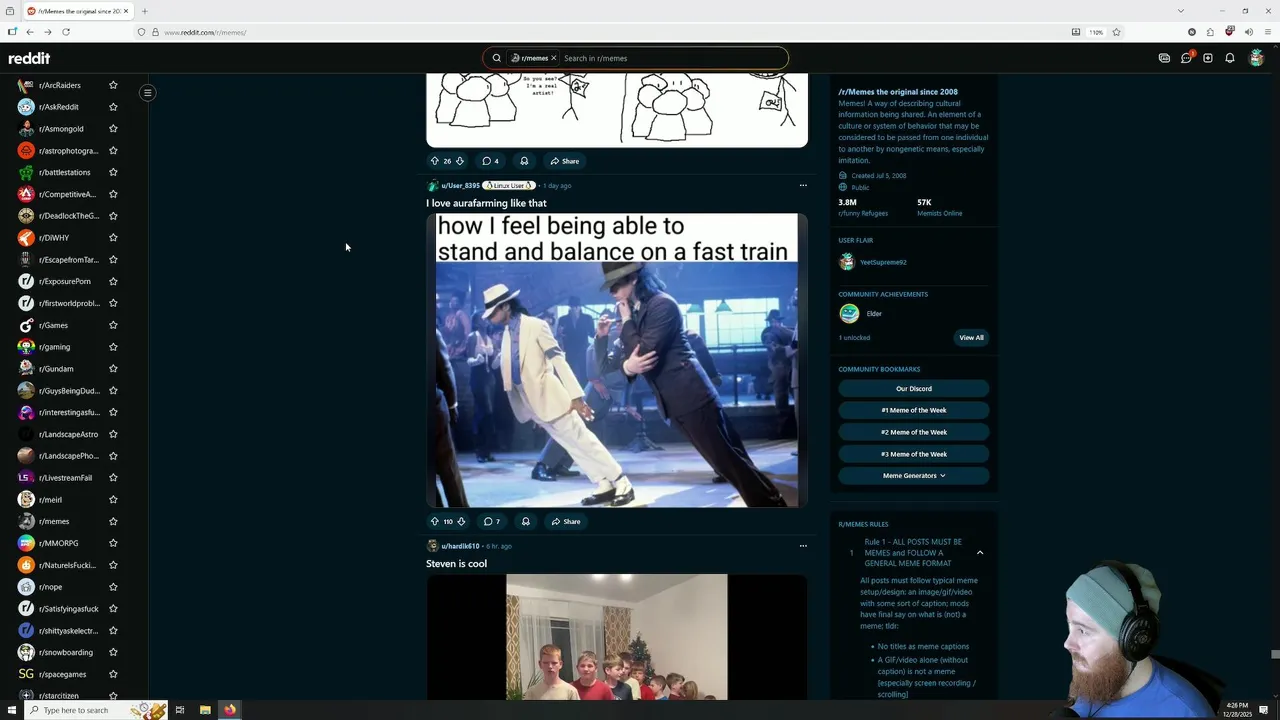Click the Create post plus icon
Viewport: 1280px width, 720px height.
[x=1208, y=58]
